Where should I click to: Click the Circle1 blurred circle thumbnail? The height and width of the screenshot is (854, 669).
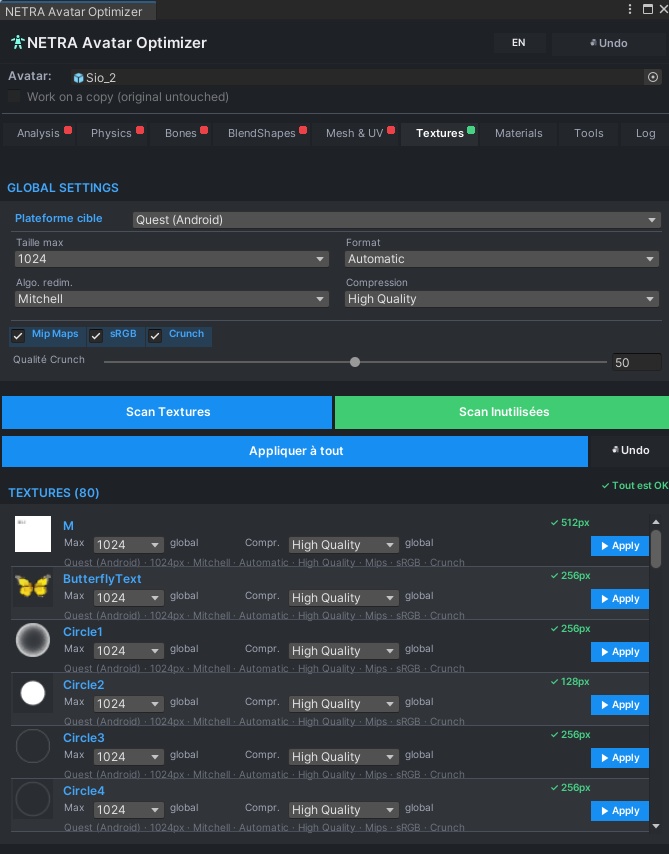(x=33, y=639)
